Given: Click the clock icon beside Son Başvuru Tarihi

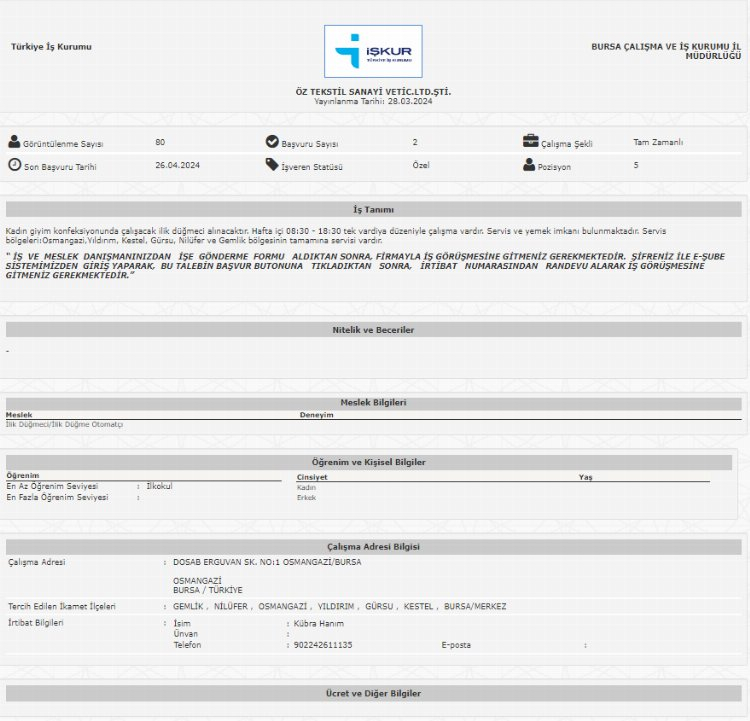Looking at the screenshot, I should coord(14,165).
